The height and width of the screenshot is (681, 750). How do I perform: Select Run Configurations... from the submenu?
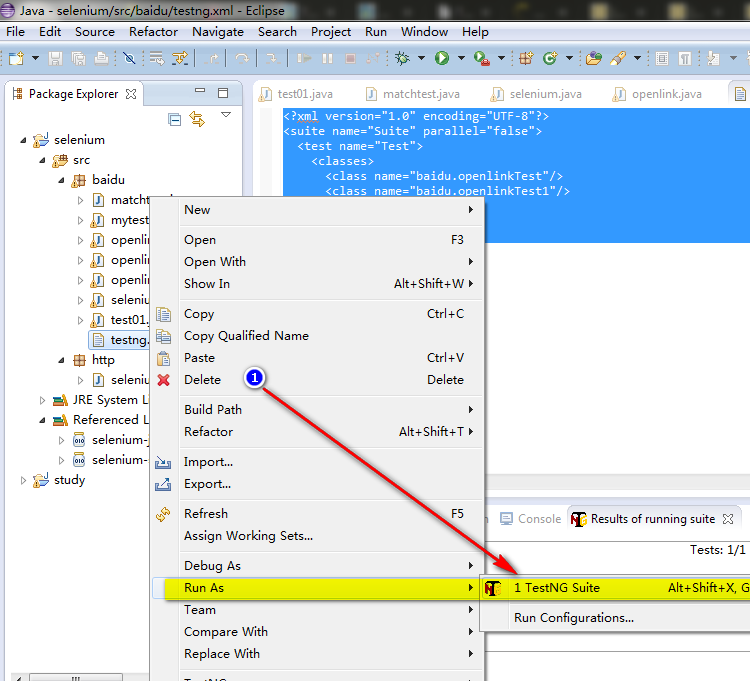(573, 618)
